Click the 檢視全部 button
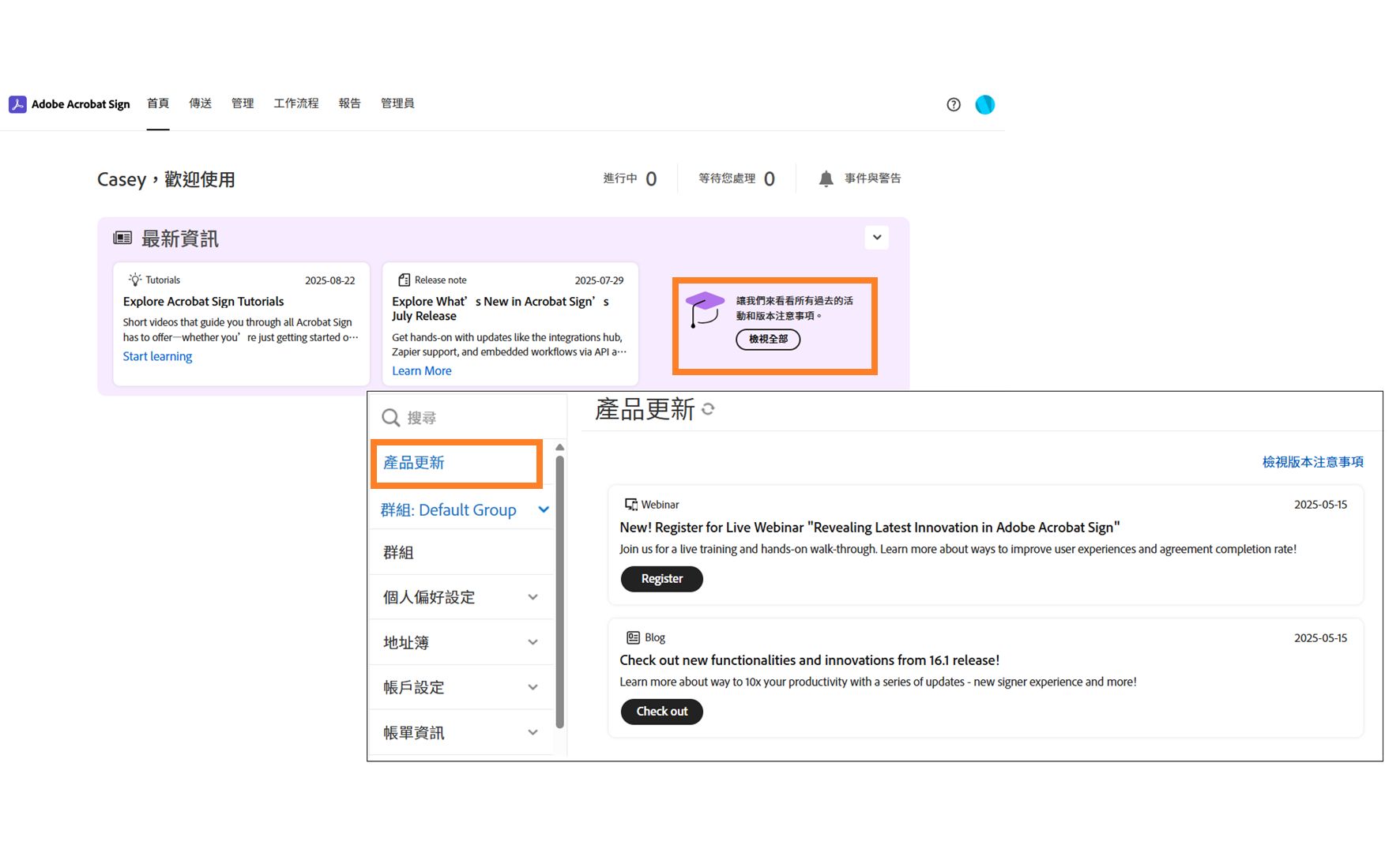Screen dimensions: 1400x868 pyautogui.click(x=768, y=339)
